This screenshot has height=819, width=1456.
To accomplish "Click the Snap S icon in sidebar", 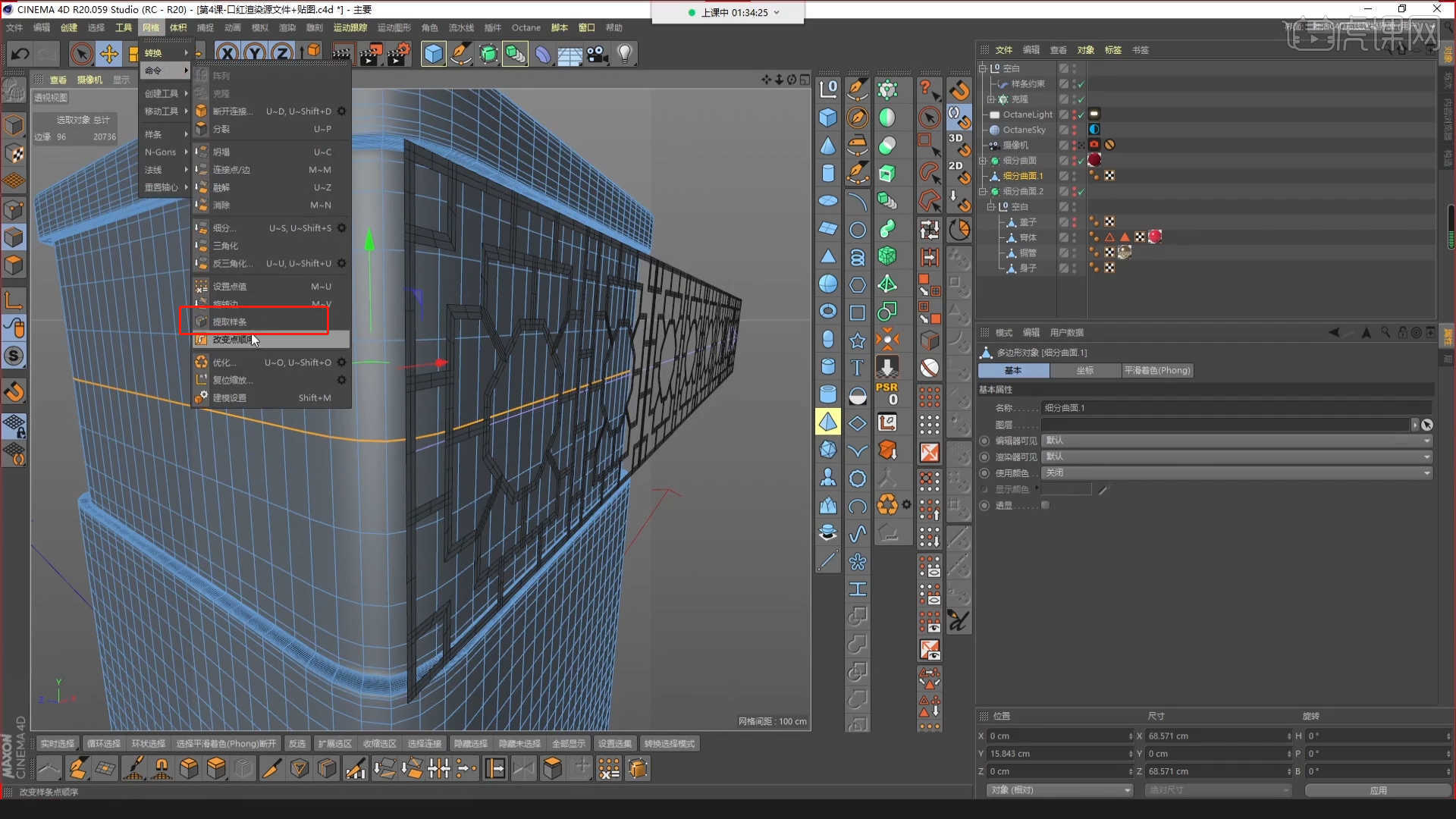I will [x=14, y=356].
